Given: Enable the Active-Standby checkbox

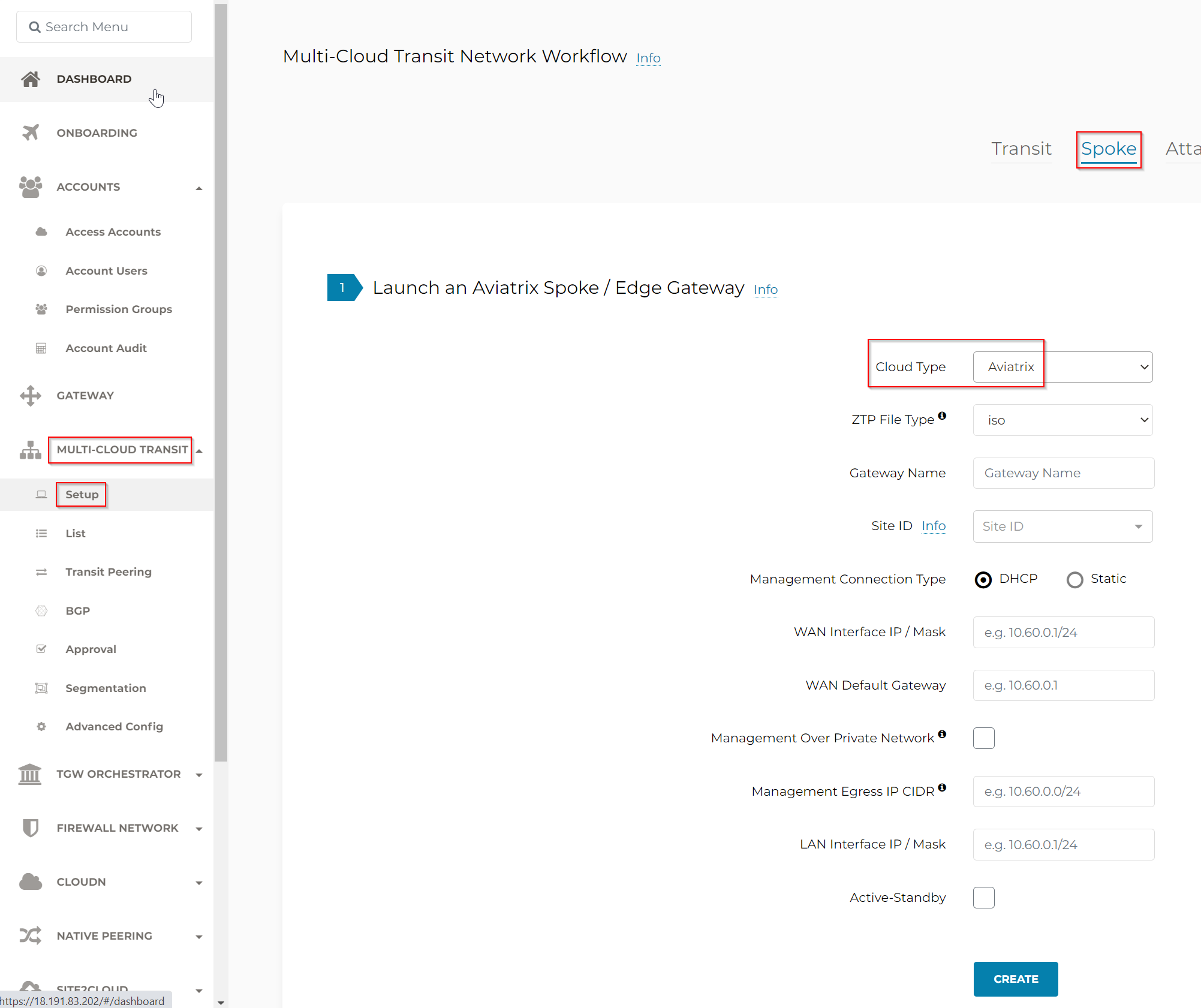Looking at the screenshot, I should click(984, 898).
